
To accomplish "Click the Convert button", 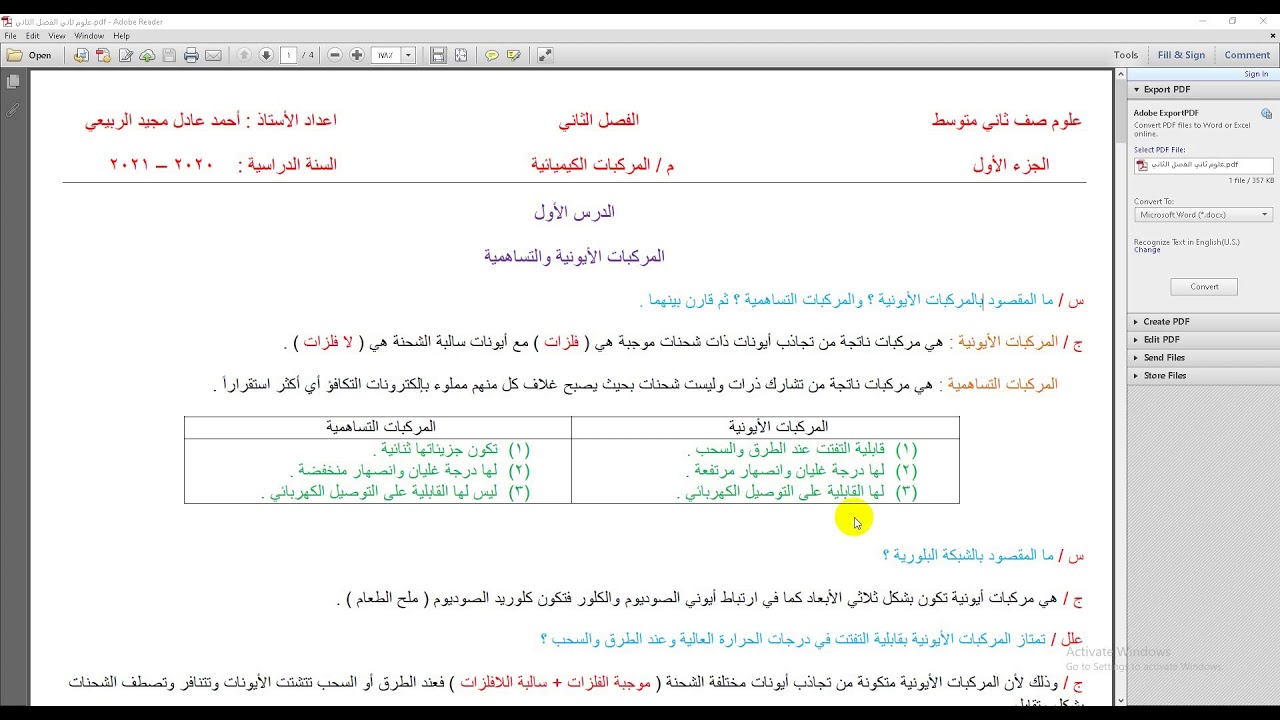I will pos(1204,287).
